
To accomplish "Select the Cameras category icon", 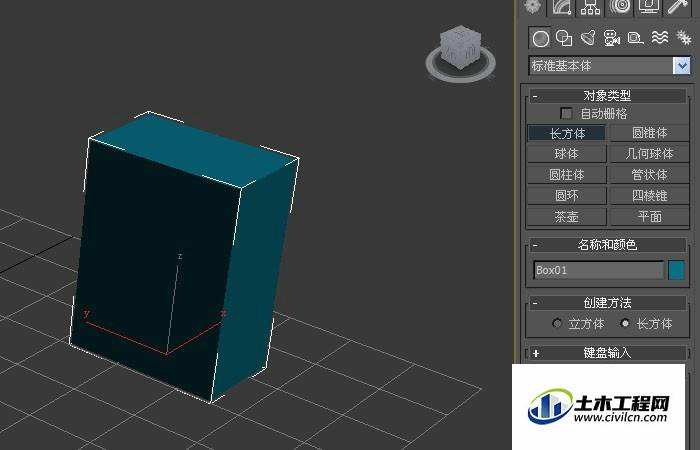I will point(612,38).
